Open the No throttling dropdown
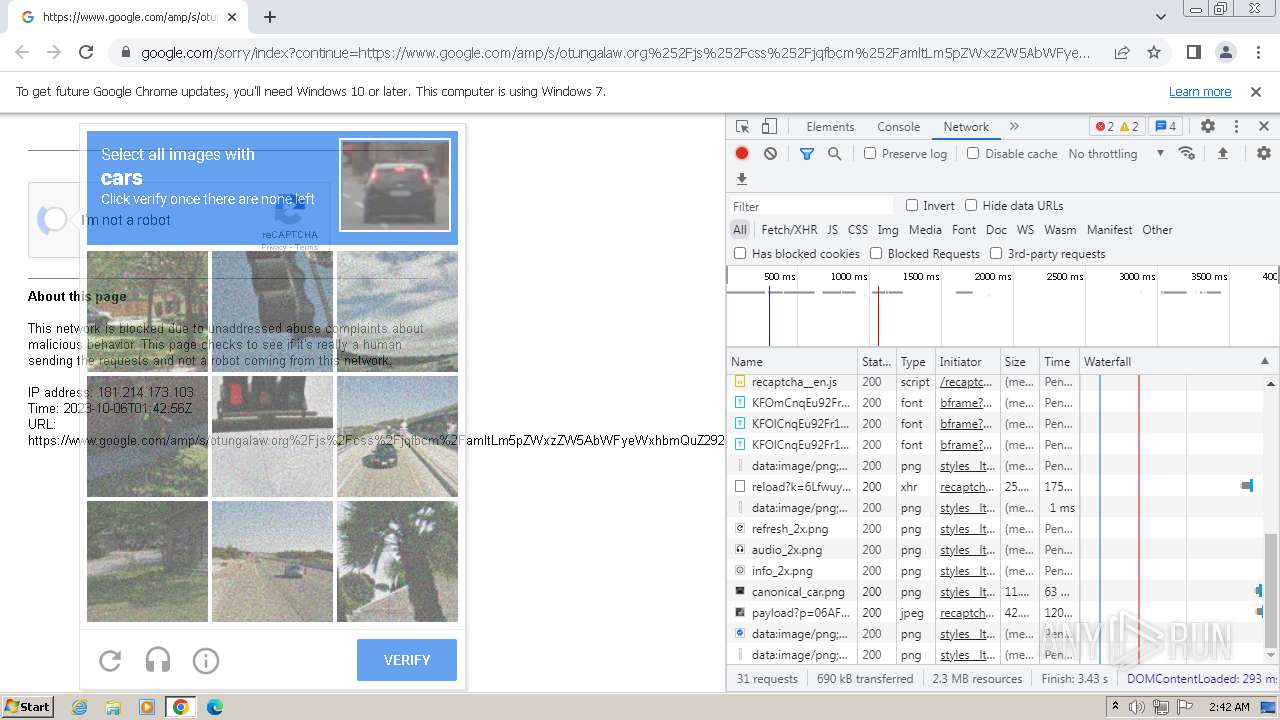 click(x=1116, y=153)
